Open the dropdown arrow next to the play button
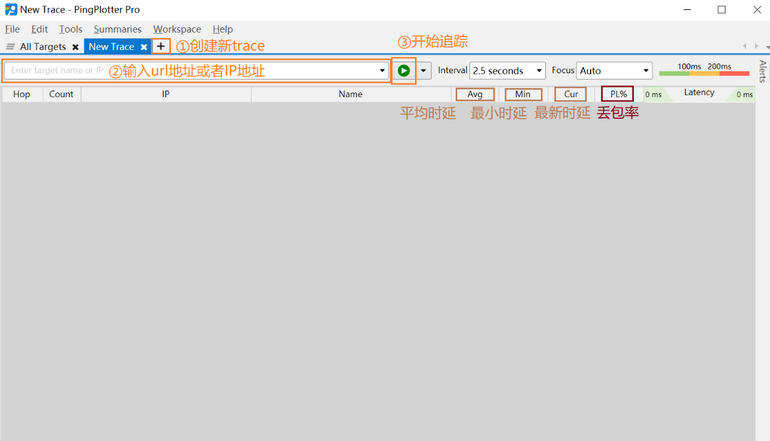 (x=423, y=71)
